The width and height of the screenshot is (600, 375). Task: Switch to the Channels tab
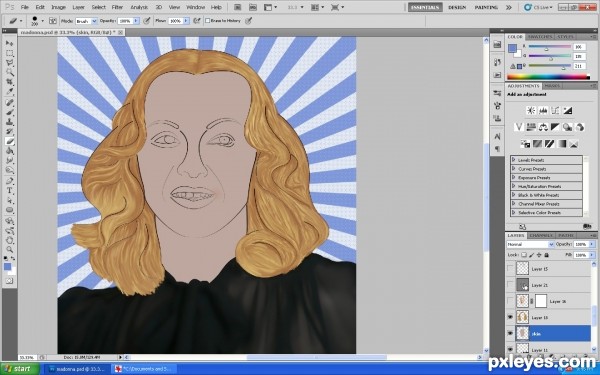pos(541,235)
